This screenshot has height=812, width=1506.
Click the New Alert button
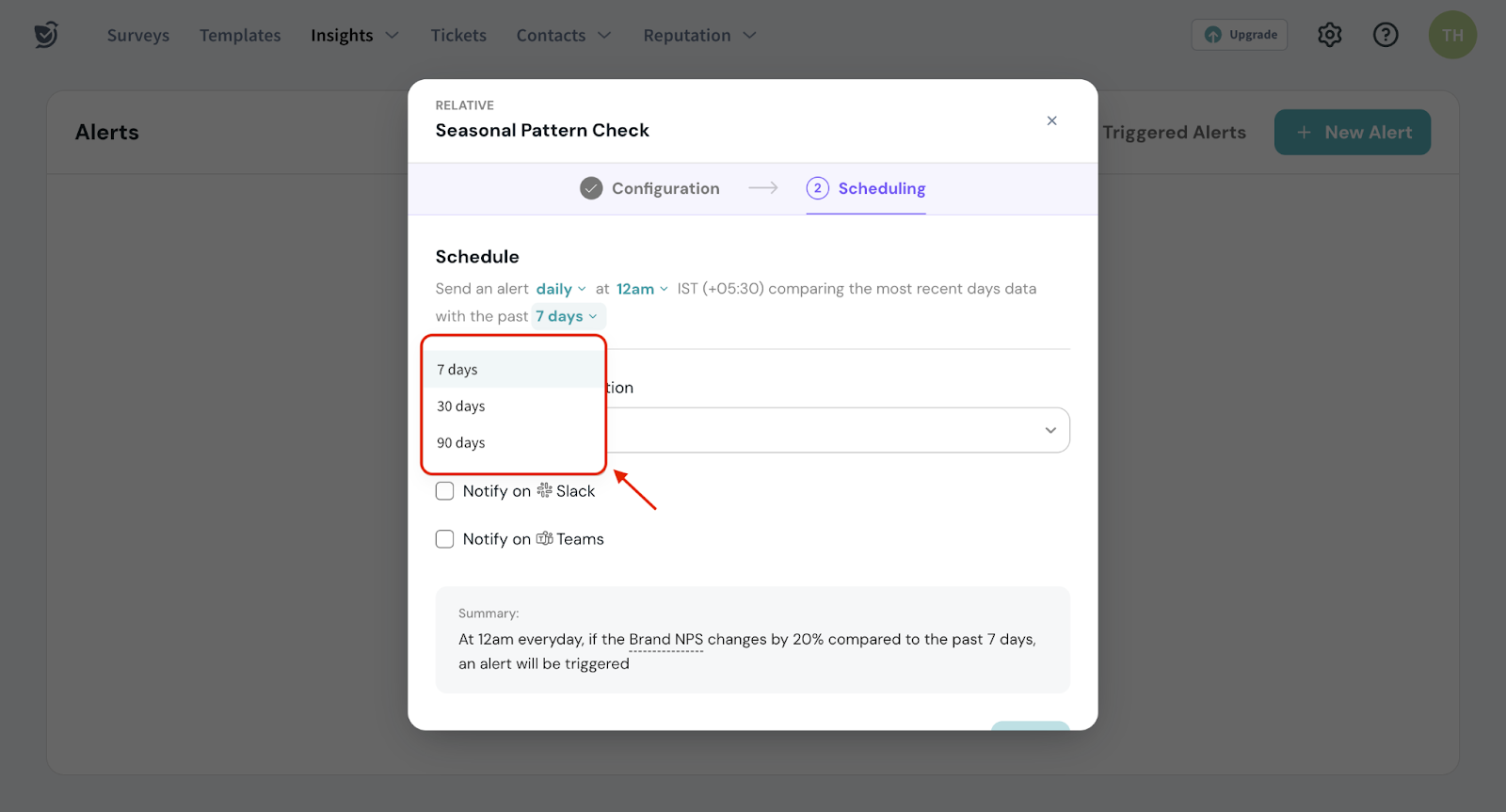click(x=1352, y=133)
